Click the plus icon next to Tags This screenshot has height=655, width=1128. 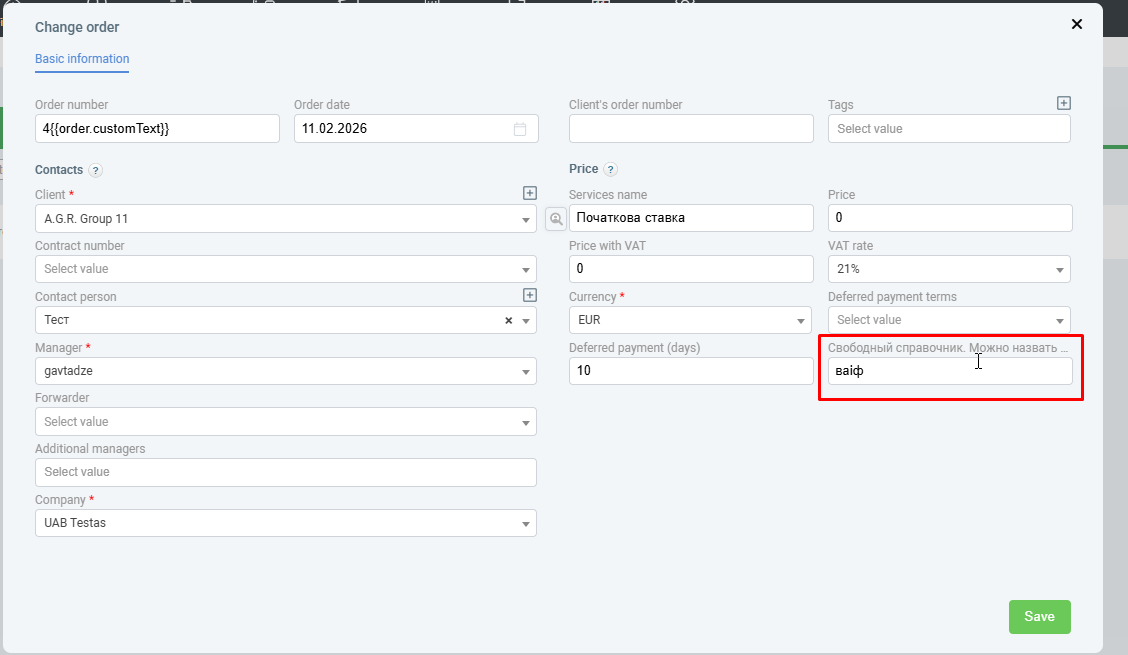(1064, 103)
